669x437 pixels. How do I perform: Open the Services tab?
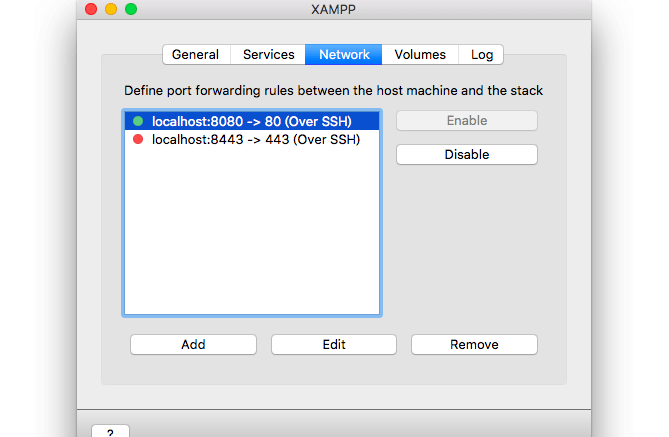[x=268, y=55]
